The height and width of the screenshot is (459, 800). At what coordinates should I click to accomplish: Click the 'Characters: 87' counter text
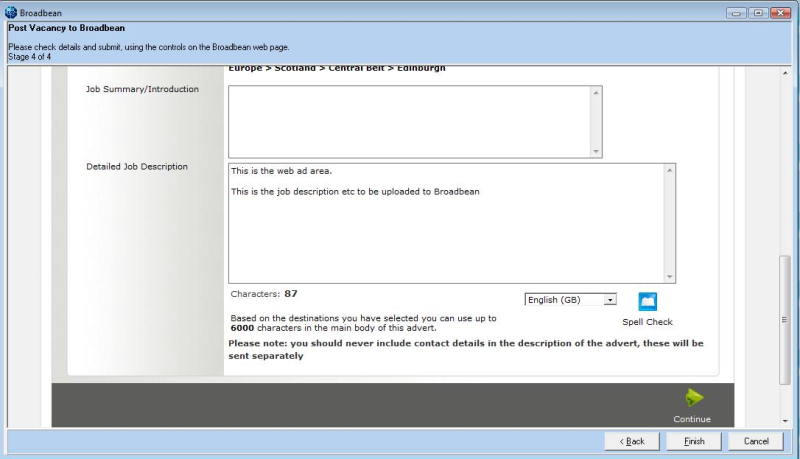click(x=264, y=294)
